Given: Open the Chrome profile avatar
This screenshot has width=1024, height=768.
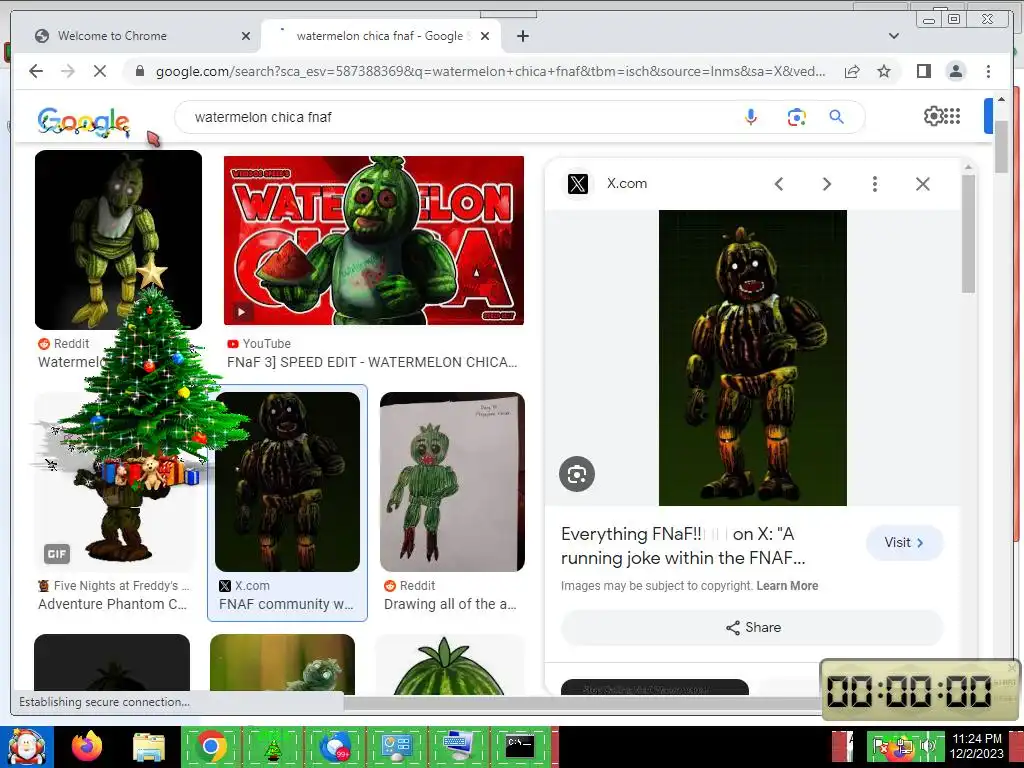Looking at the screenshot, I should (x=955, y=71).
